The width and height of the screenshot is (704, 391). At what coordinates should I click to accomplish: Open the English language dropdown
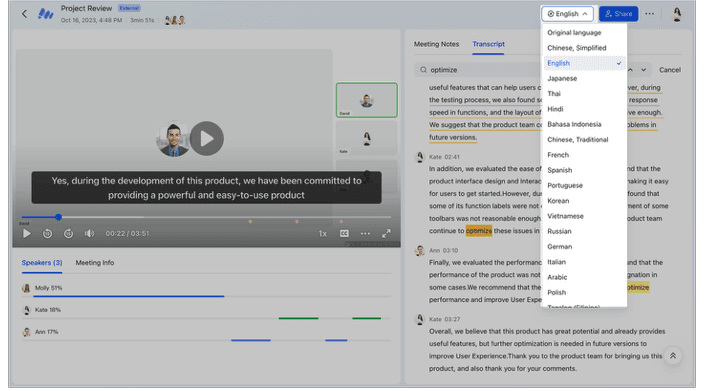568,14
